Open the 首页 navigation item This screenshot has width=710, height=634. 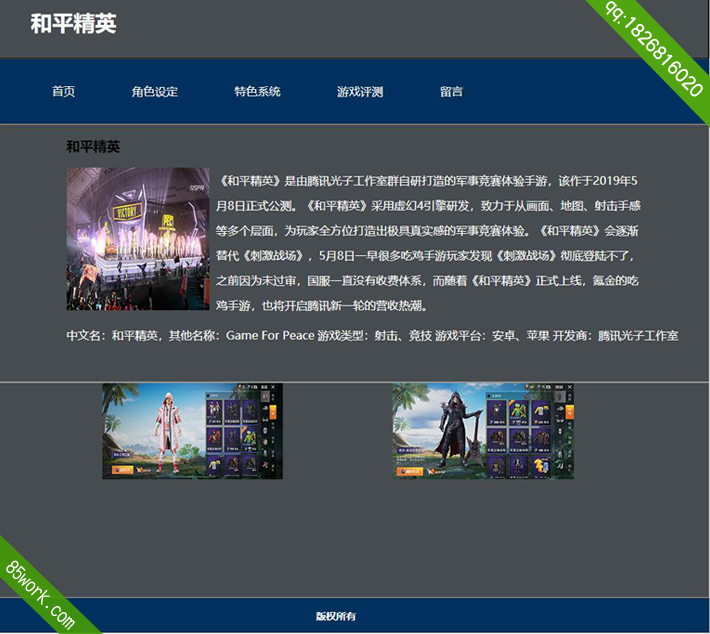coord(63,91)
